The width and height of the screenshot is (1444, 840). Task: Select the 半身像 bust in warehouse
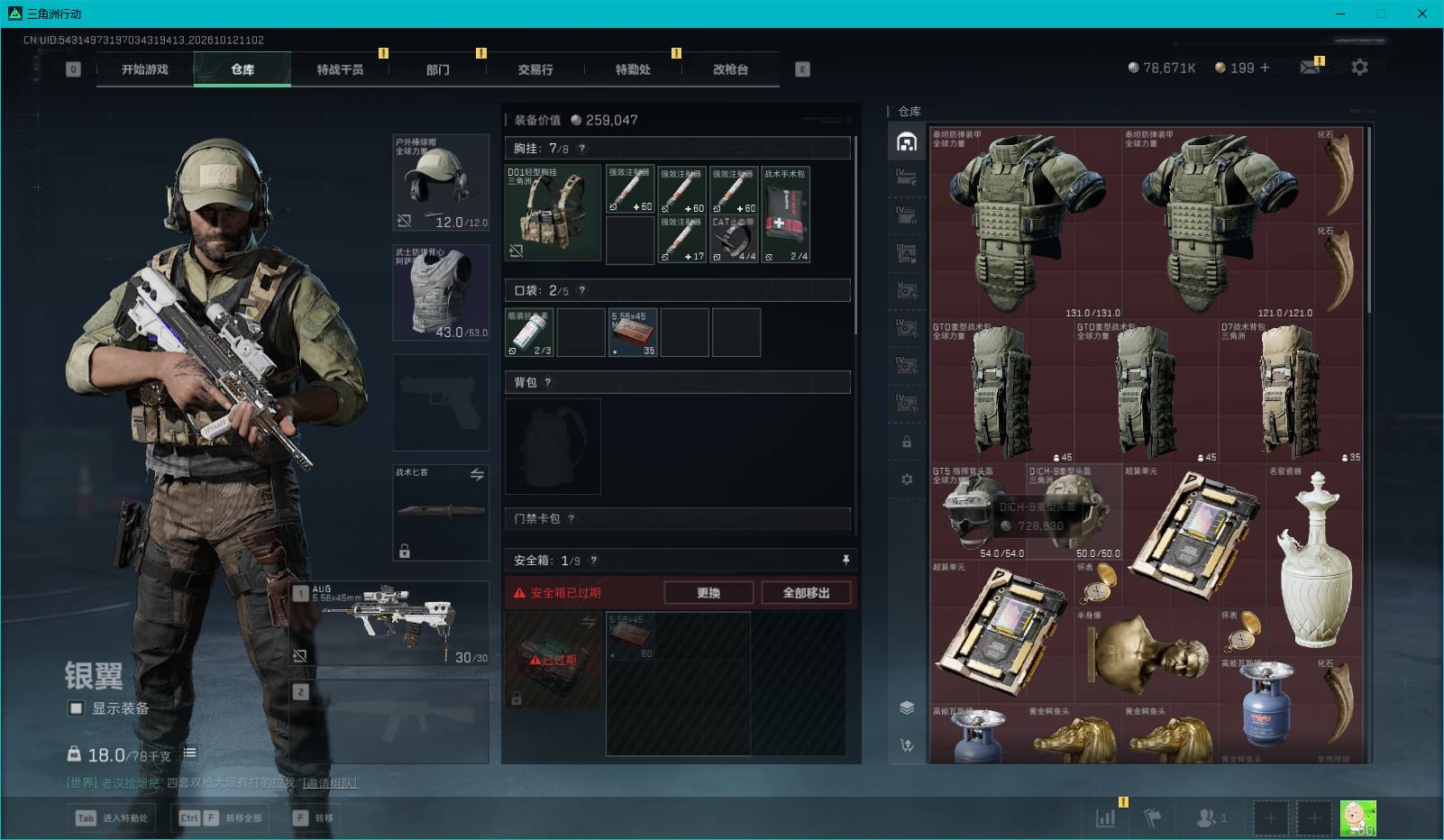pyautogui.click(x=1147, y=655)
